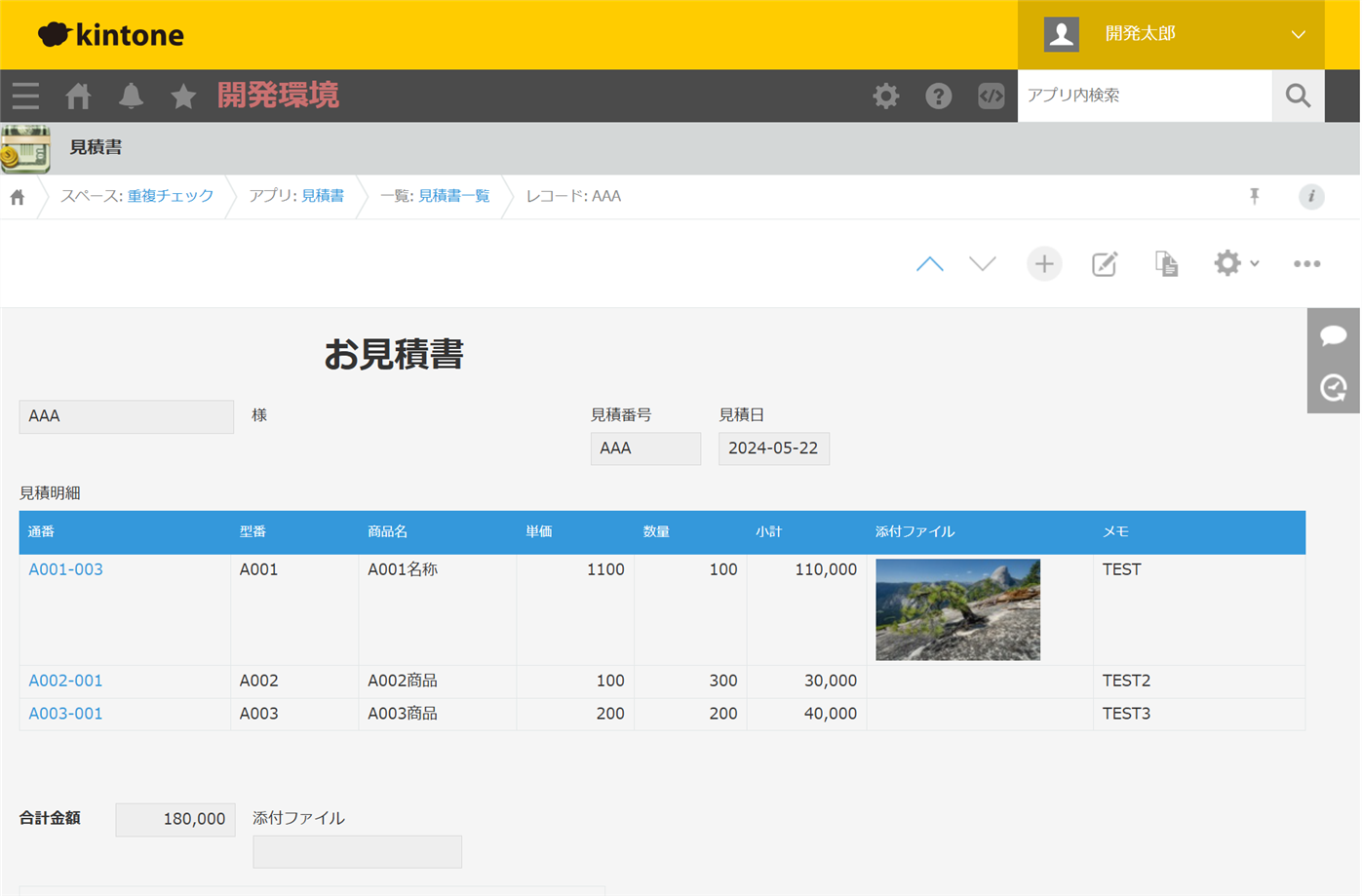Pin this record with pushpin icon
Viewport: 1362px width, 896px height.
click(1255, 197)
